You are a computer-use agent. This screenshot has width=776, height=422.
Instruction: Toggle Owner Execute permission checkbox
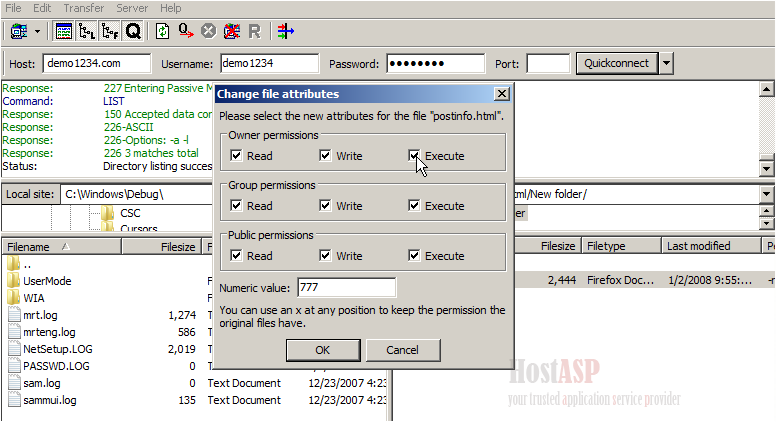tap(414, 156)
